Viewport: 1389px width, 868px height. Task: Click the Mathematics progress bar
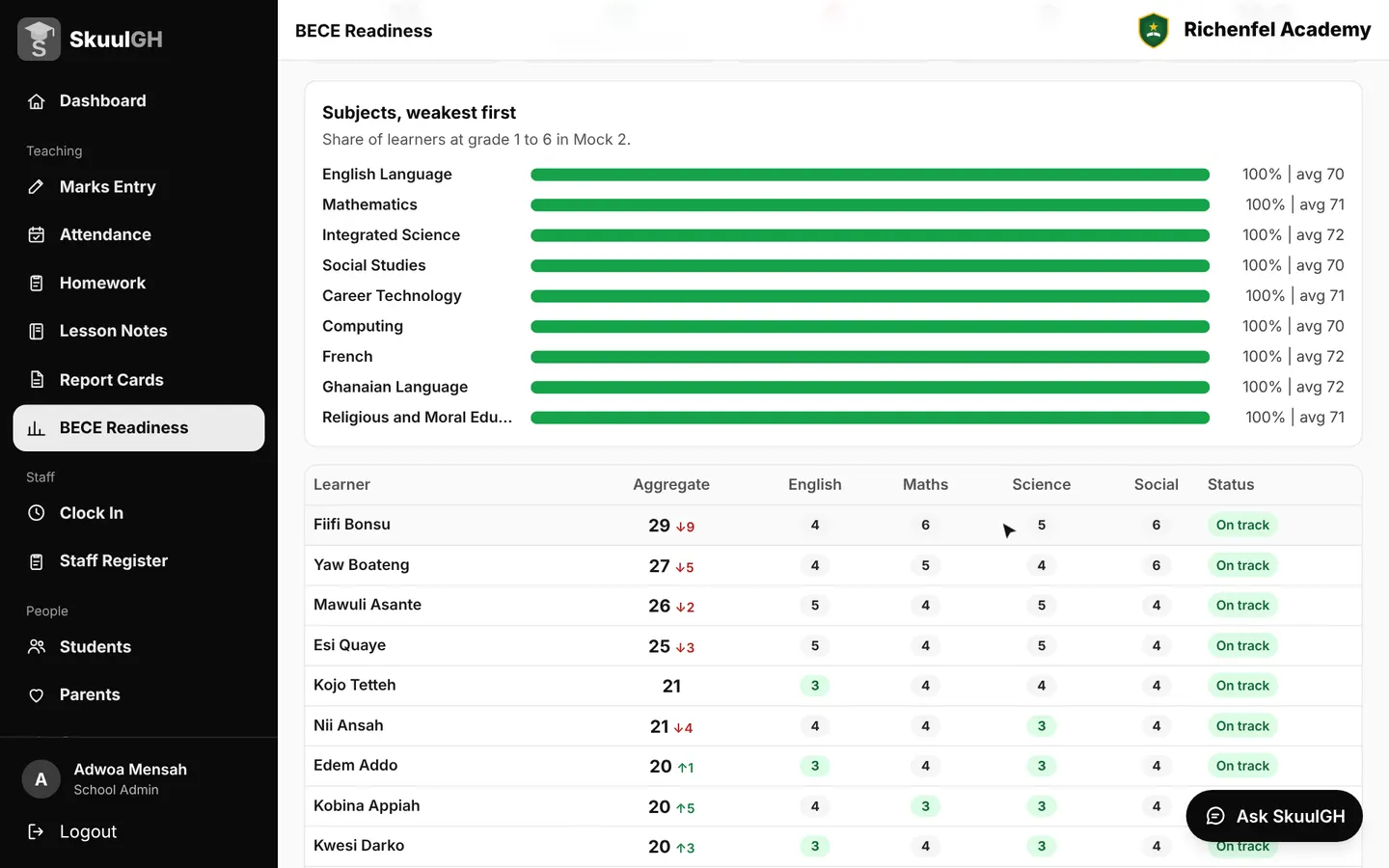pos(870,205)
